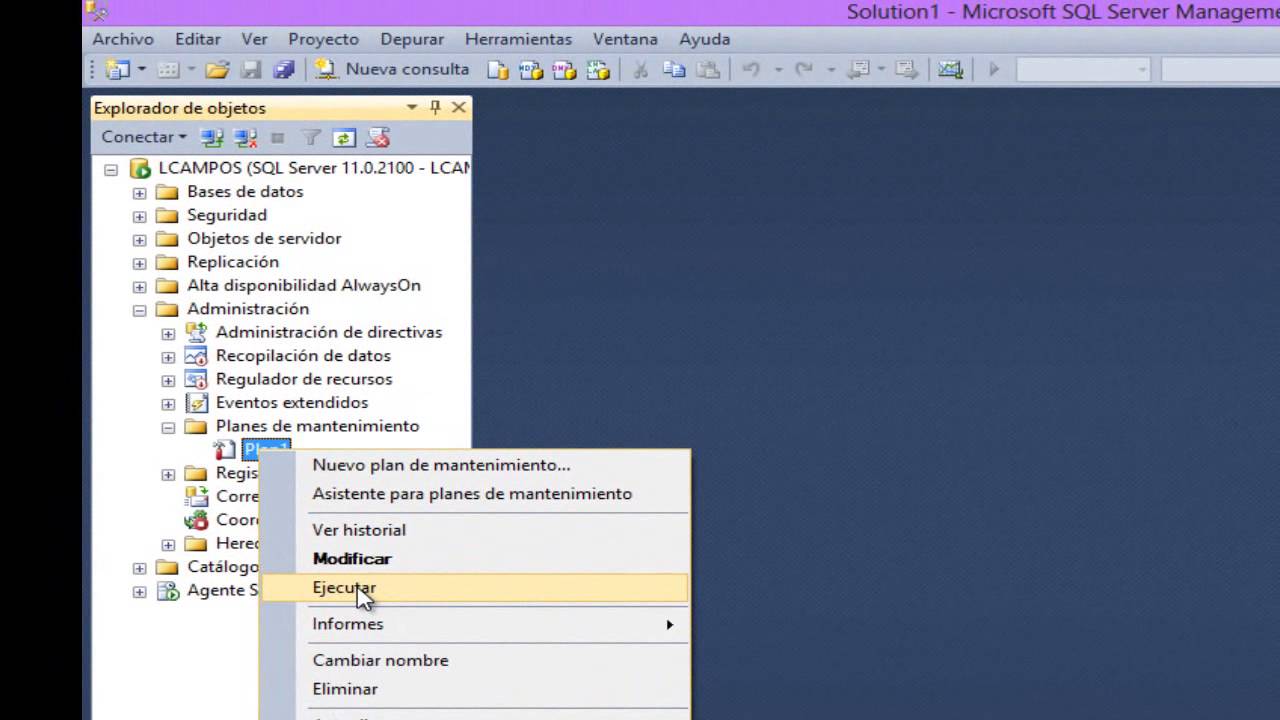Click the Save All icon
1280x720 pixels.
[285, 69]
